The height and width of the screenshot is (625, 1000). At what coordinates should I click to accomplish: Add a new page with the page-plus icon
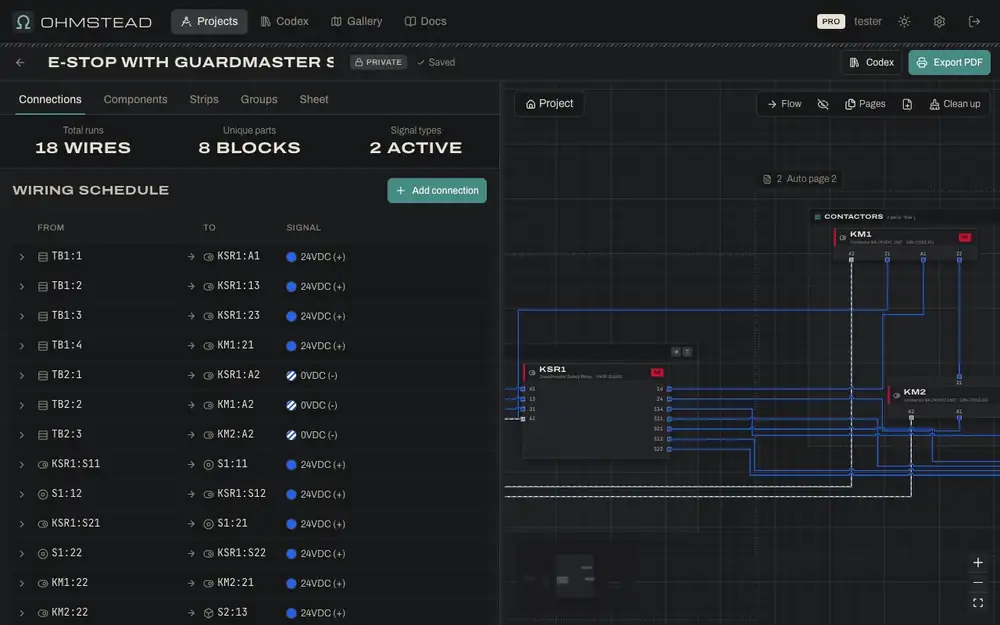pyautogui.click(x=907, y=104)
